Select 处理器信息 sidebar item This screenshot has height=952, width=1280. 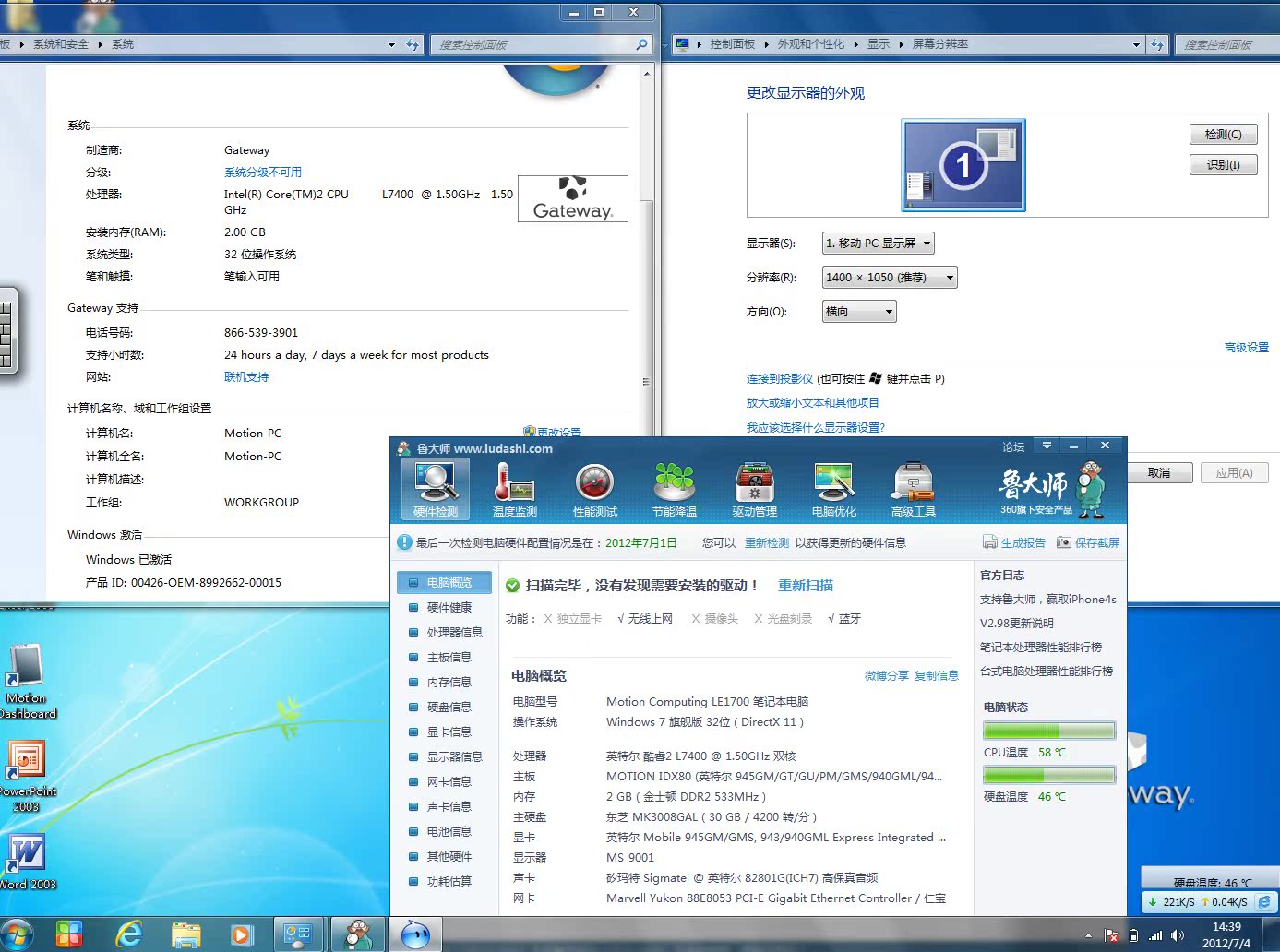pyautogui.click(x=445, y=632)
